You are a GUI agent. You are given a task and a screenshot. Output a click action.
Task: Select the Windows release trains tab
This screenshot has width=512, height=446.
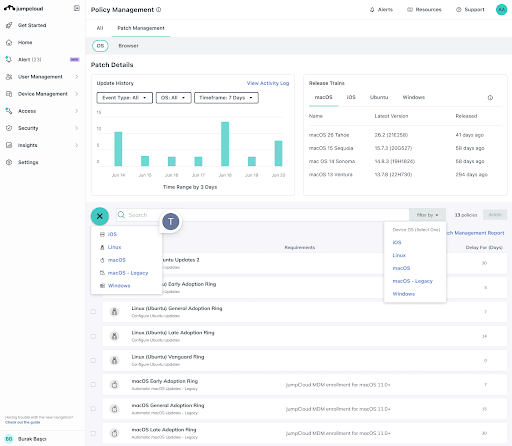[x=414, y=97]
